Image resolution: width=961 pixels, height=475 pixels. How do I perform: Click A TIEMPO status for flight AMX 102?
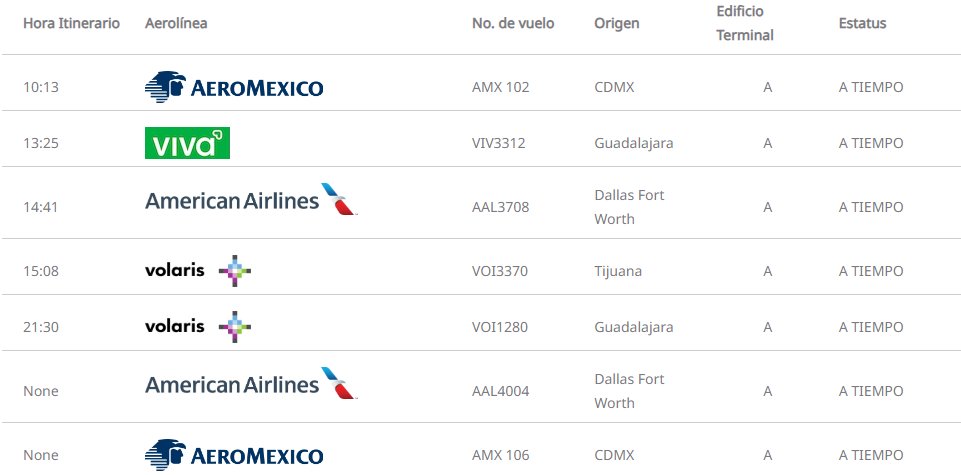click(x=870, y=87)
